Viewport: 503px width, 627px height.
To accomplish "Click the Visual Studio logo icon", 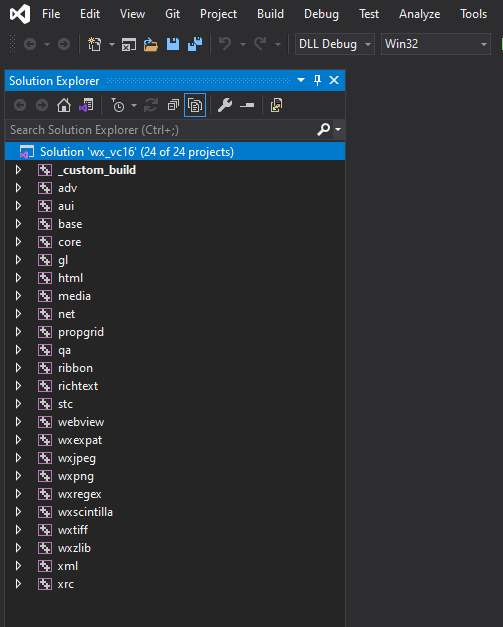I will [x=20, y=14].
